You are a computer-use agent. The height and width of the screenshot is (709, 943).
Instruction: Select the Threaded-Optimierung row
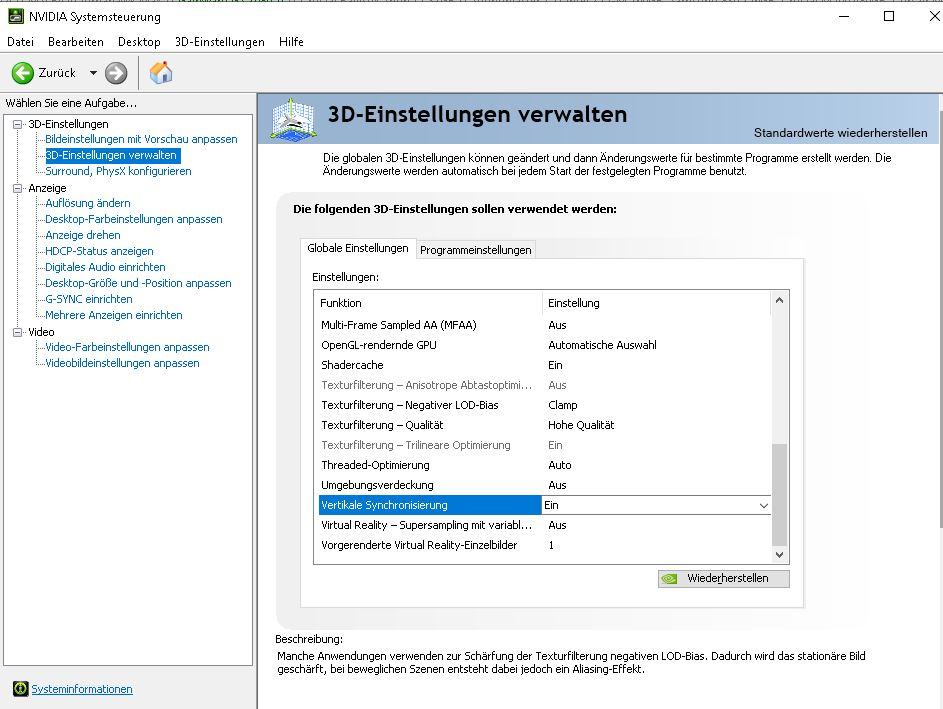tap(544, 465)
